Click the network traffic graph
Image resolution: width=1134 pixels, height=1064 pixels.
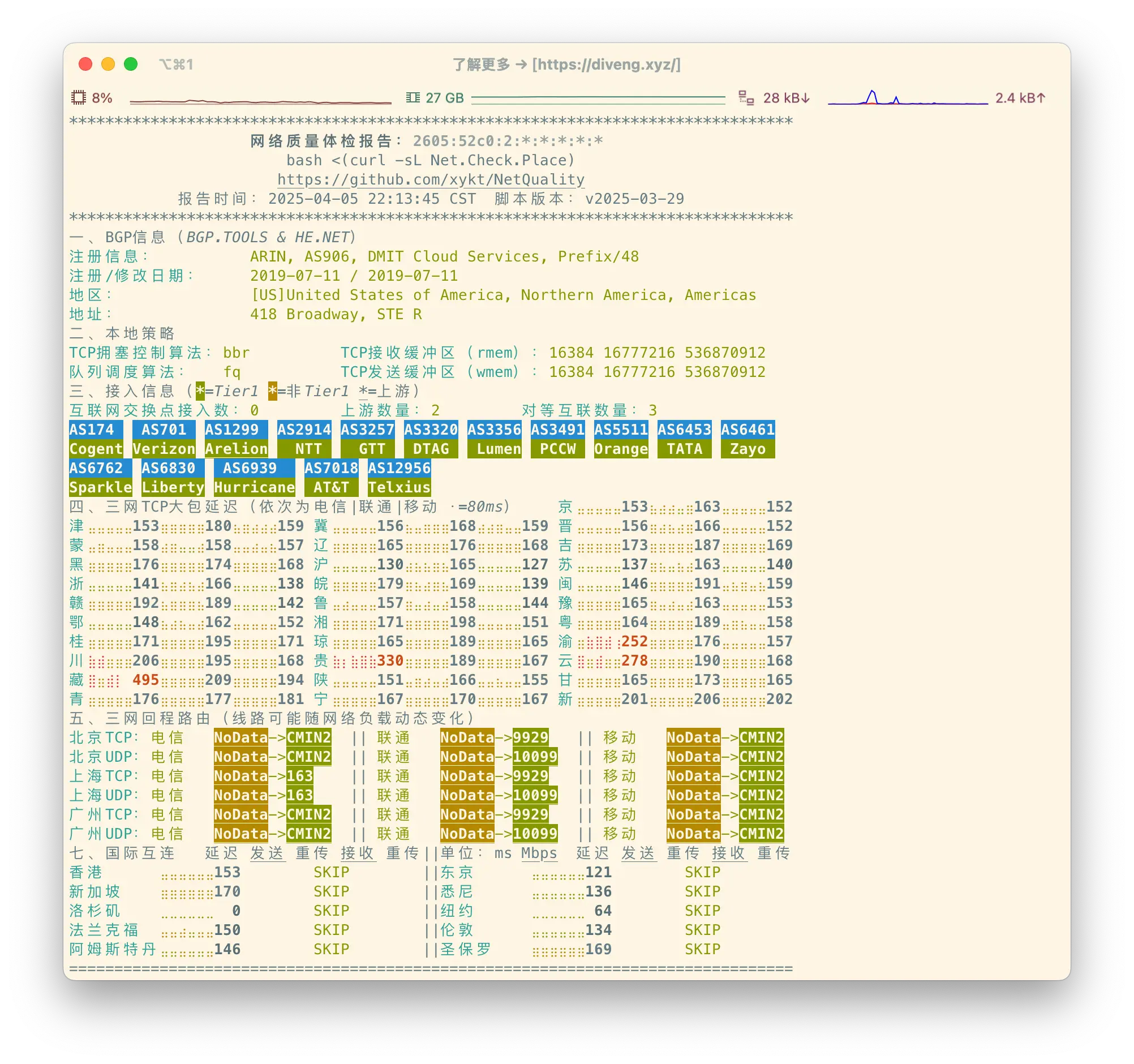pyautogui.click(x=908, y=97)
